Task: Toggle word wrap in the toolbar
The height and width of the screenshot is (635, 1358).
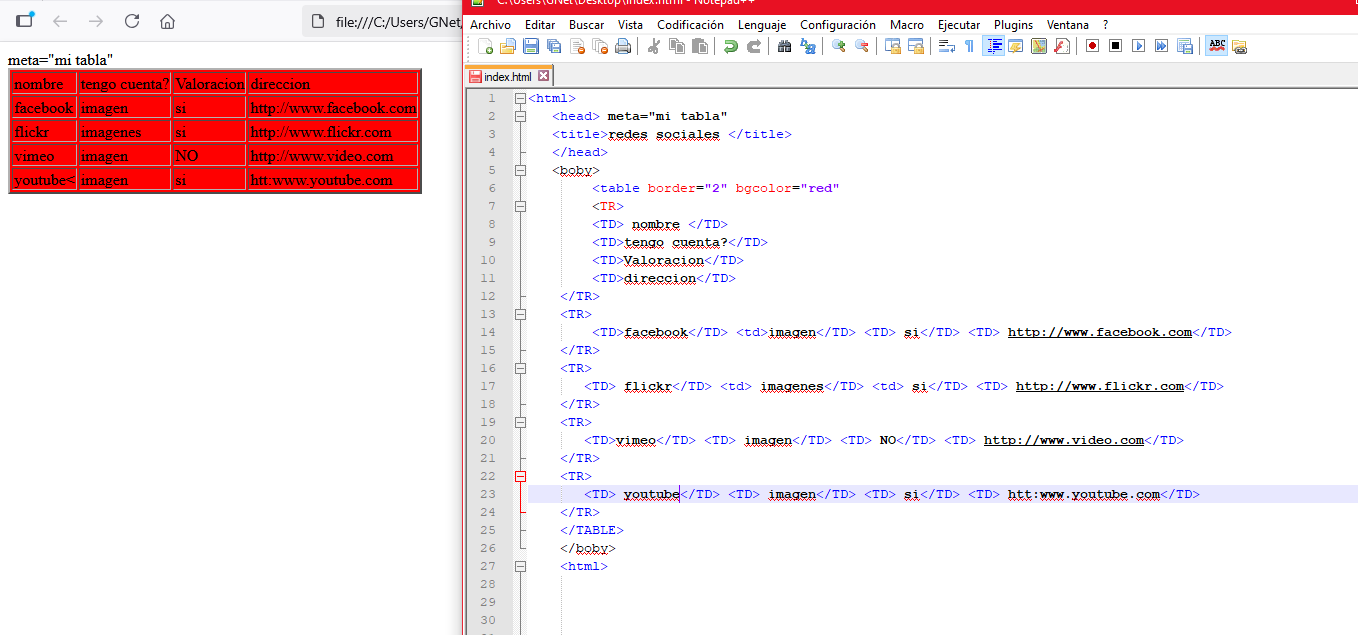Action: (x=946, y=46)
